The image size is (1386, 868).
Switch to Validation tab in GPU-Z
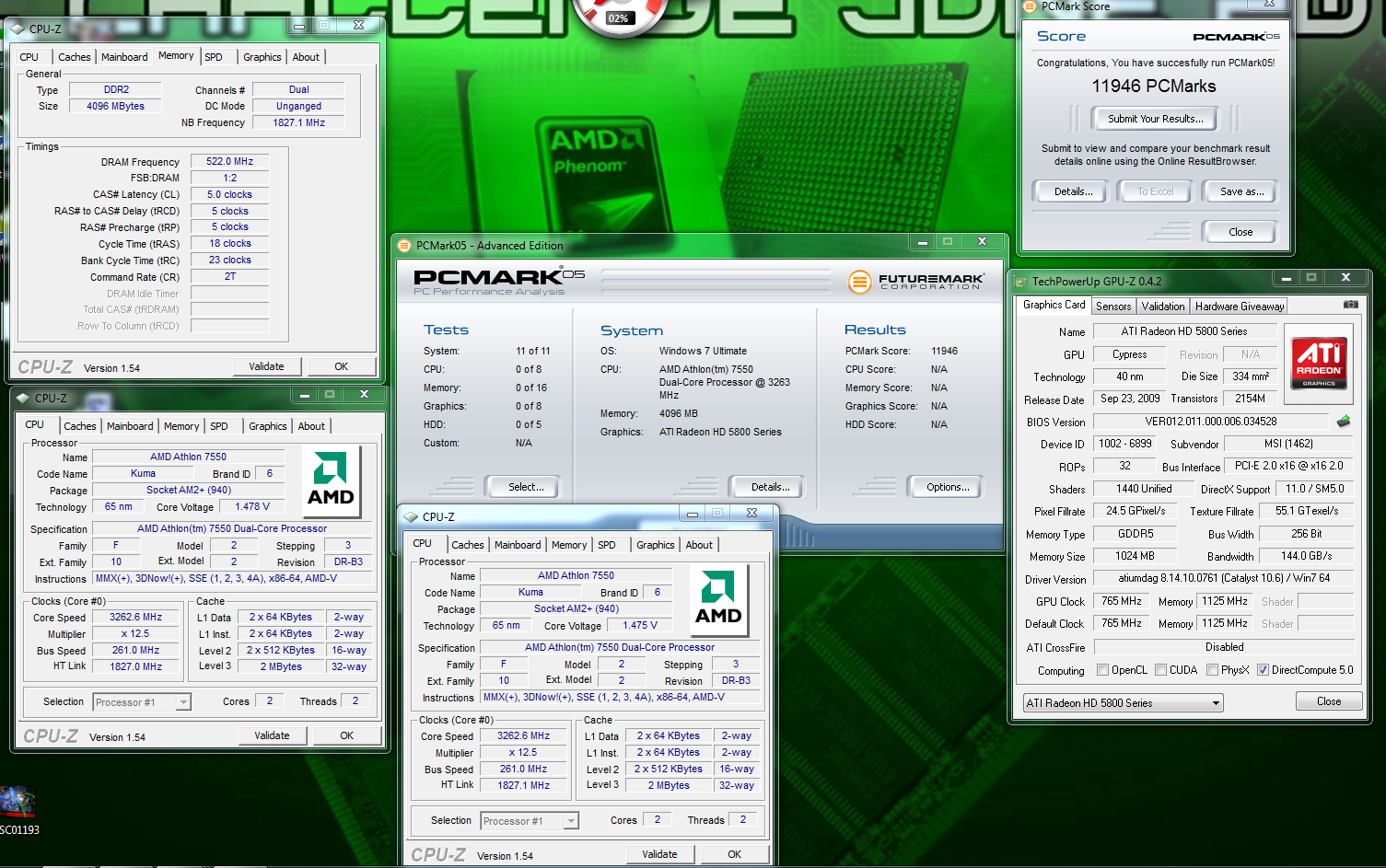1163,307
